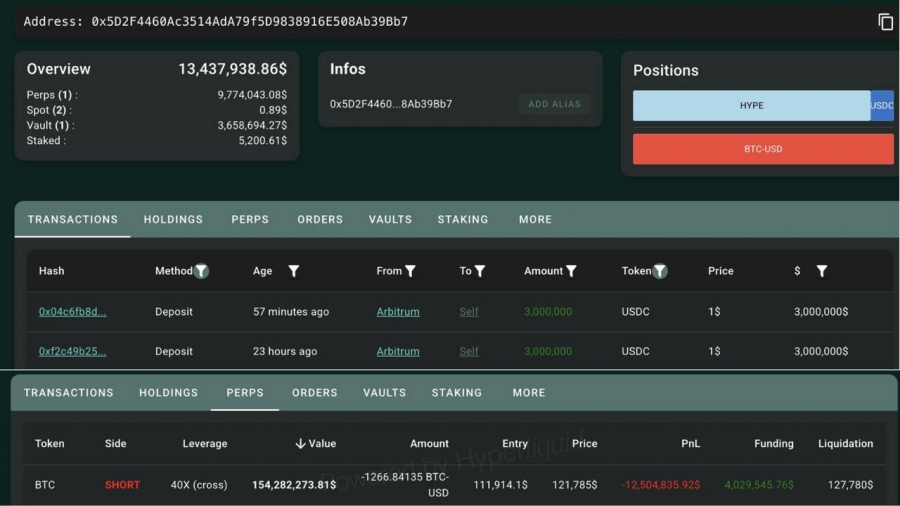Click the Age column filter icon
This screenshot has width=900, height=506.
pyautogui.click(x=293, y=271)
